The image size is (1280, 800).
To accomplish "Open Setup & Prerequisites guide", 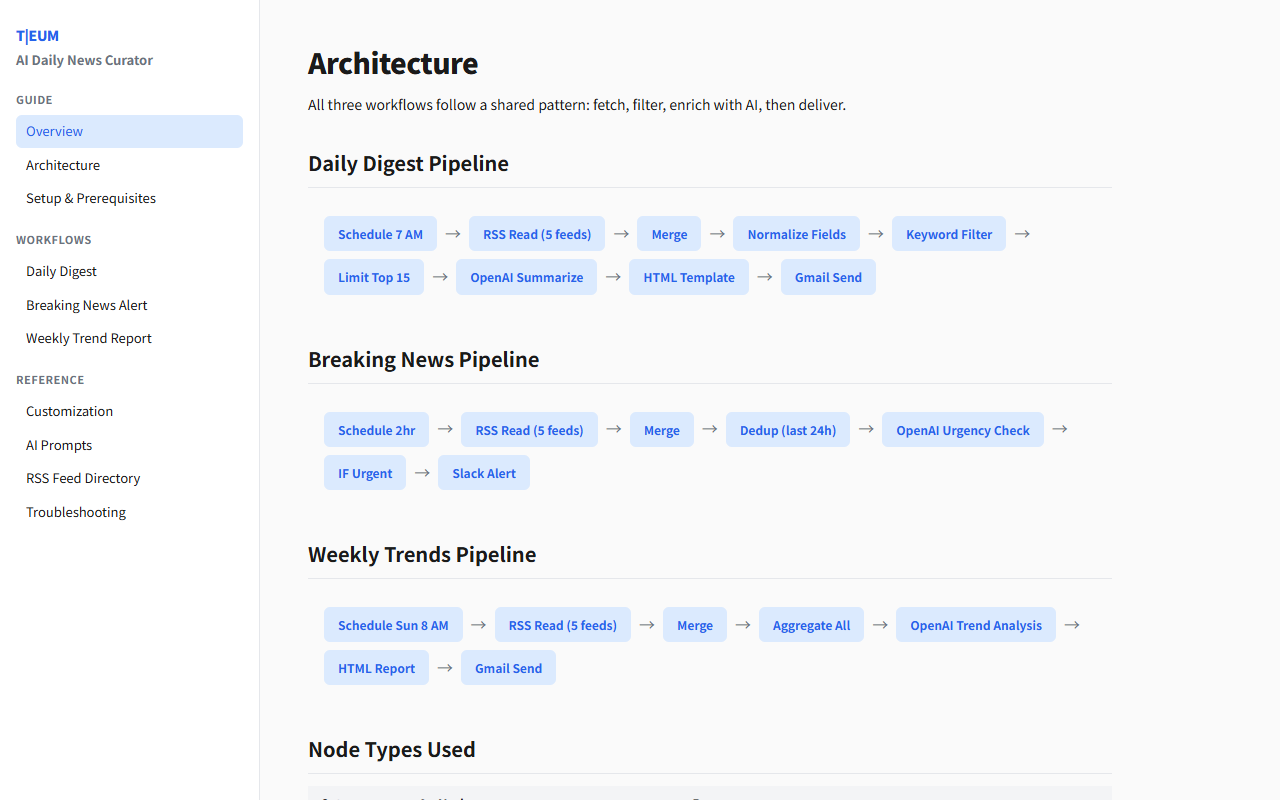I will [x=90, y=198].
